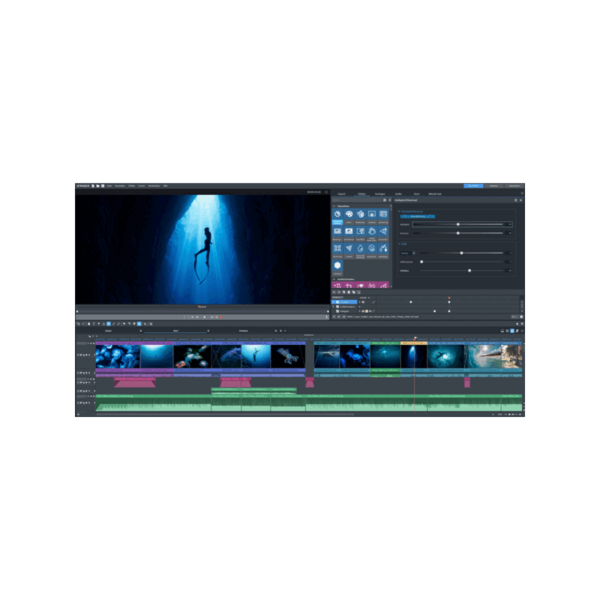Click the first pink animation effect tile
The height and width of the screenshot is (600, 600).
click(337, 285)
